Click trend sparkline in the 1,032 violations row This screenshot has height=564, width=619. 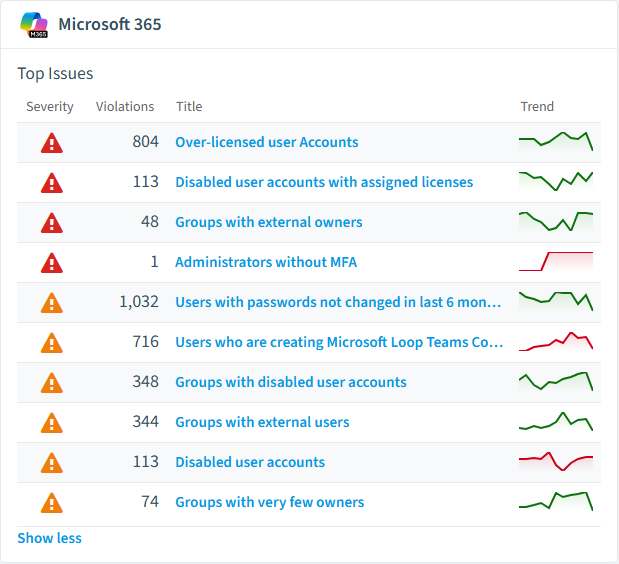[x=556, y=302]
